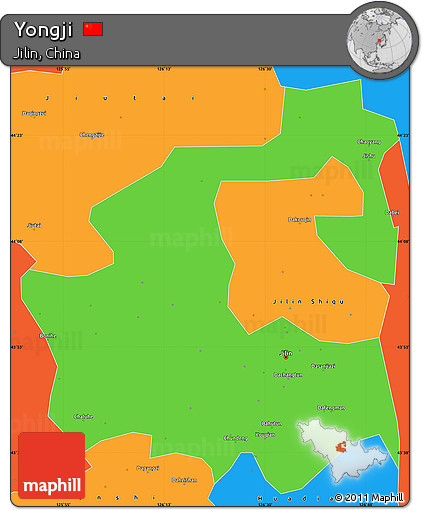Click the Jilin province inset map
423x510 pixels.
click(x=343, y=450)
